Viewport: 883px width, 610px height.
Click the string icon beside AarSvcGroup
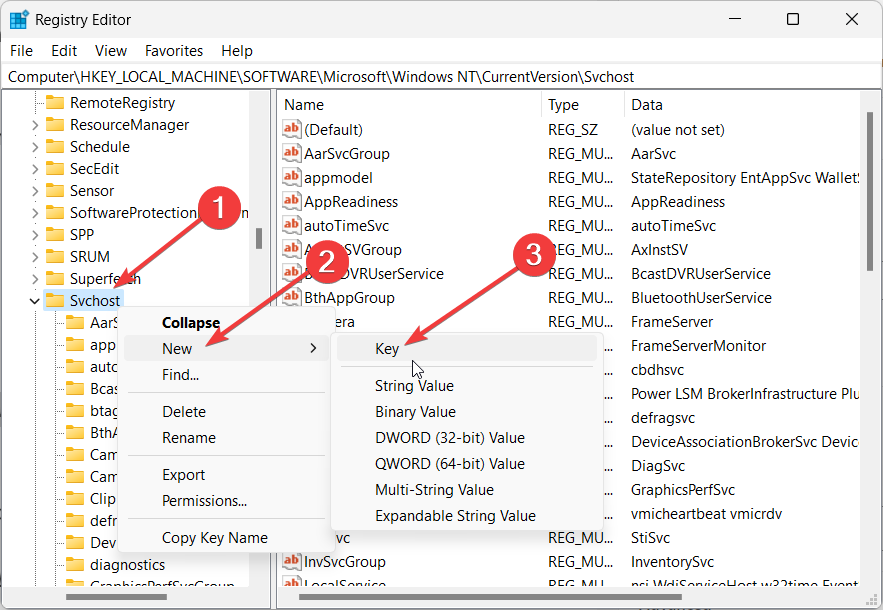(x=291, y=153)
